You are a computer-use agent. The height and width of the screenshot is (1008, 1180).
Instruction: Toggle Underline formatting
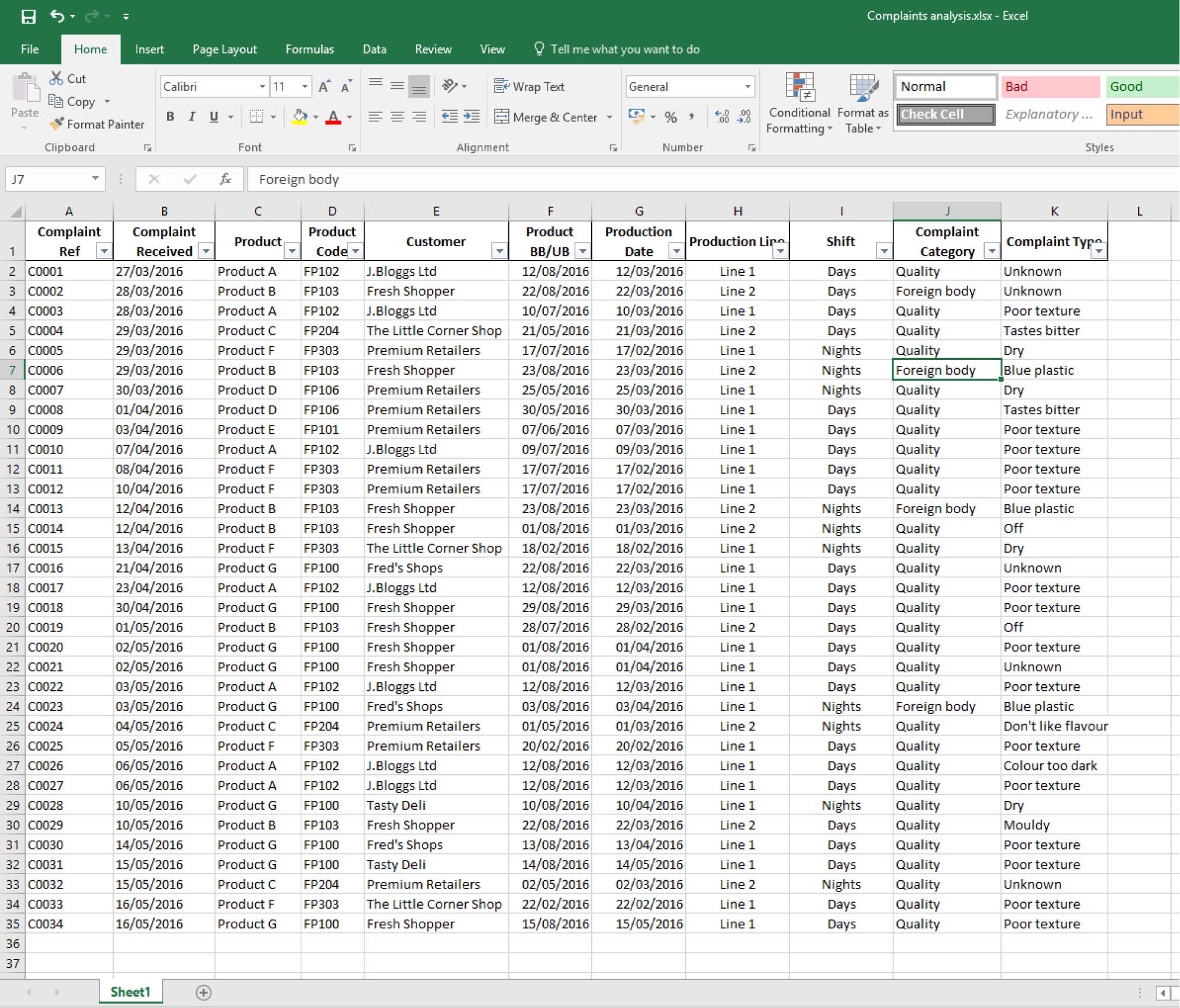coord(214,117)
